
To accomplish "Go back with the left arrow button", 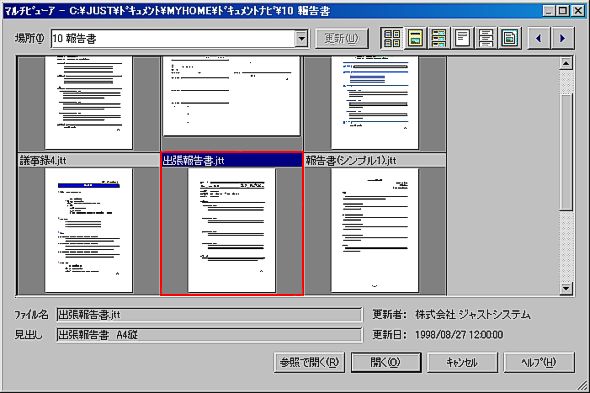I will (x=539, y=38).
